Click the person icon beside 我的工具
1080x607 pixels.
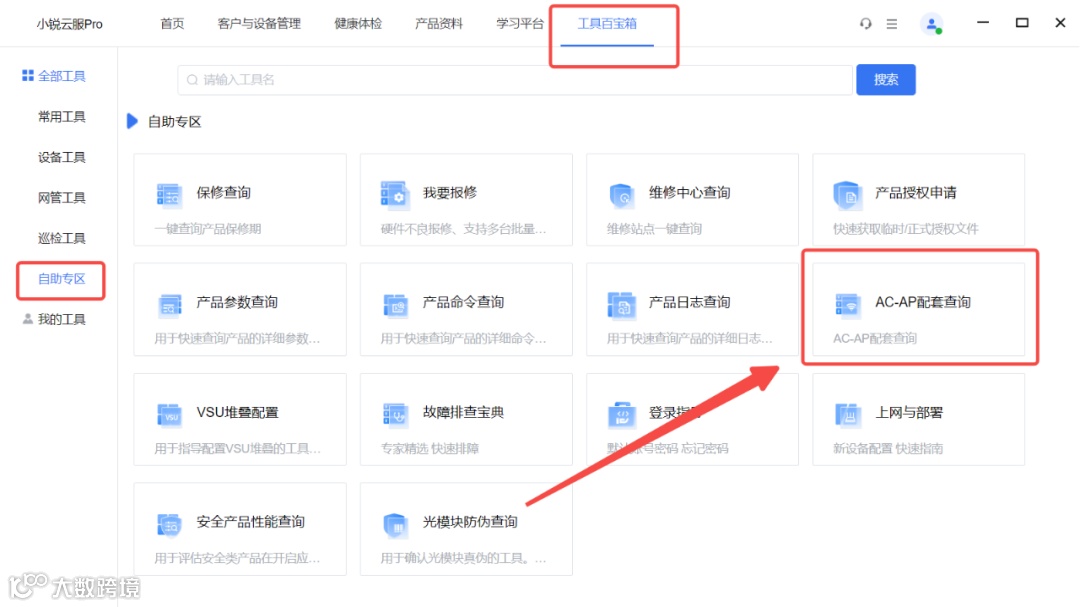click(x=28, y=318)
